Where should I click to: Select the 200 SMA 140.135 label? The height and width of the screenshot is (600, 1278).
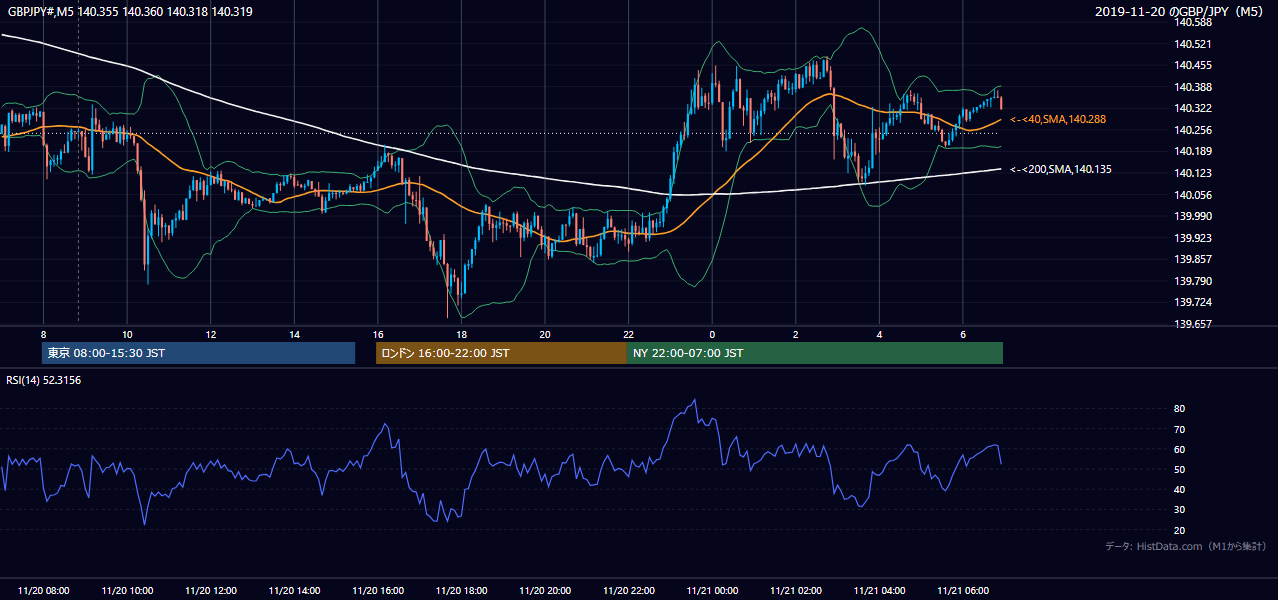pos(1061,169)
